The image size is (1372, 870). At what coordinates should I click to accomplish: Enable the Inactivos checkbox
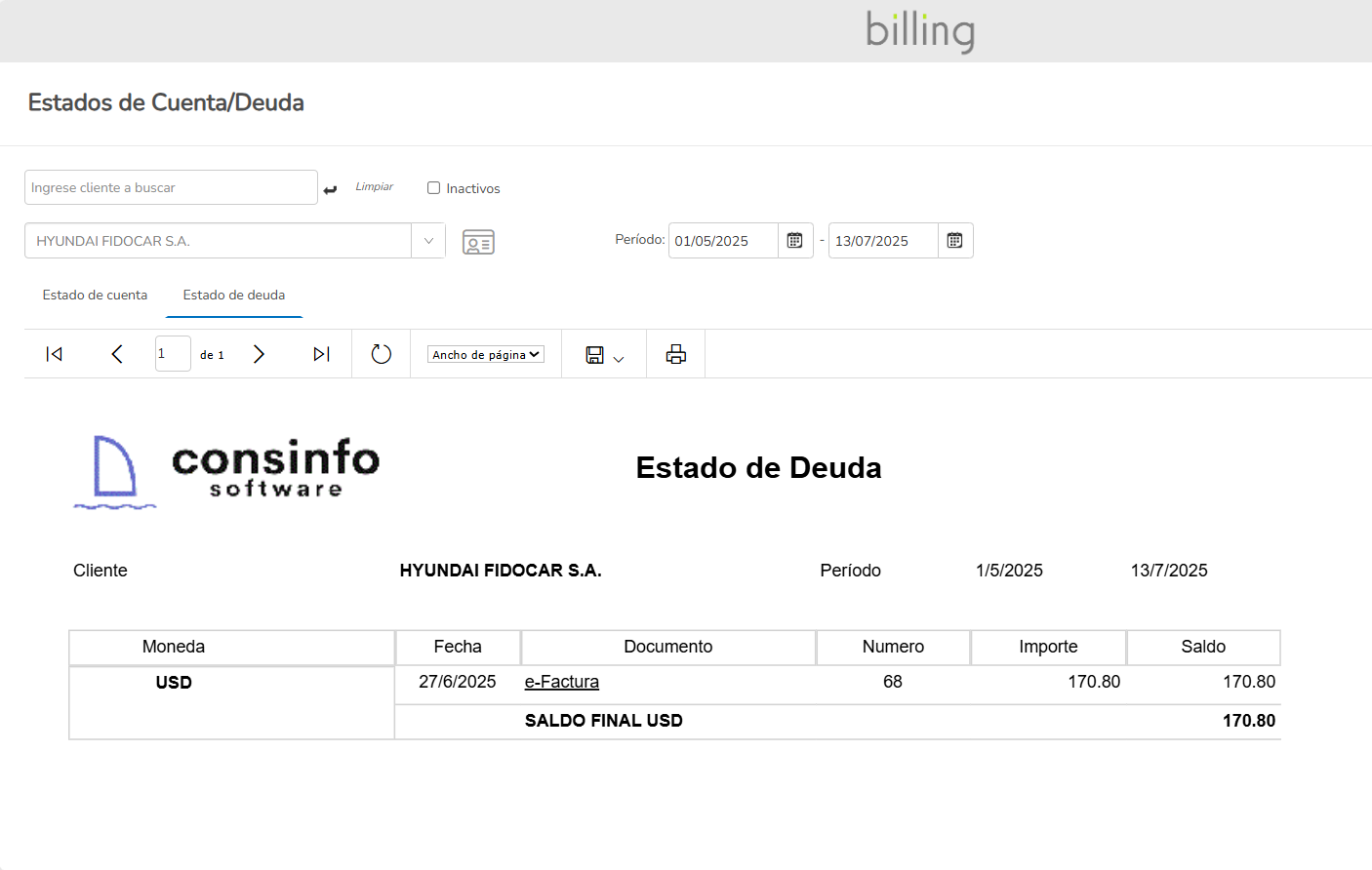[x=434, y=188]
